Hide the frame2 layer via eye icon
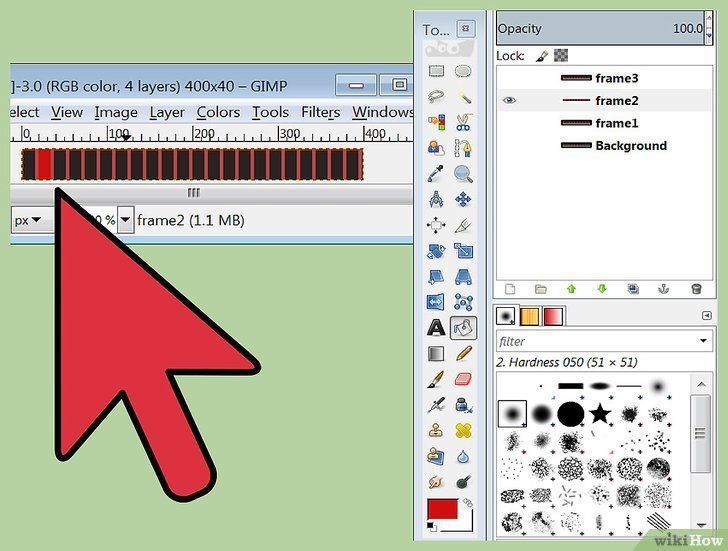Viewport: 728px width, 551px height. click(509, 100)
